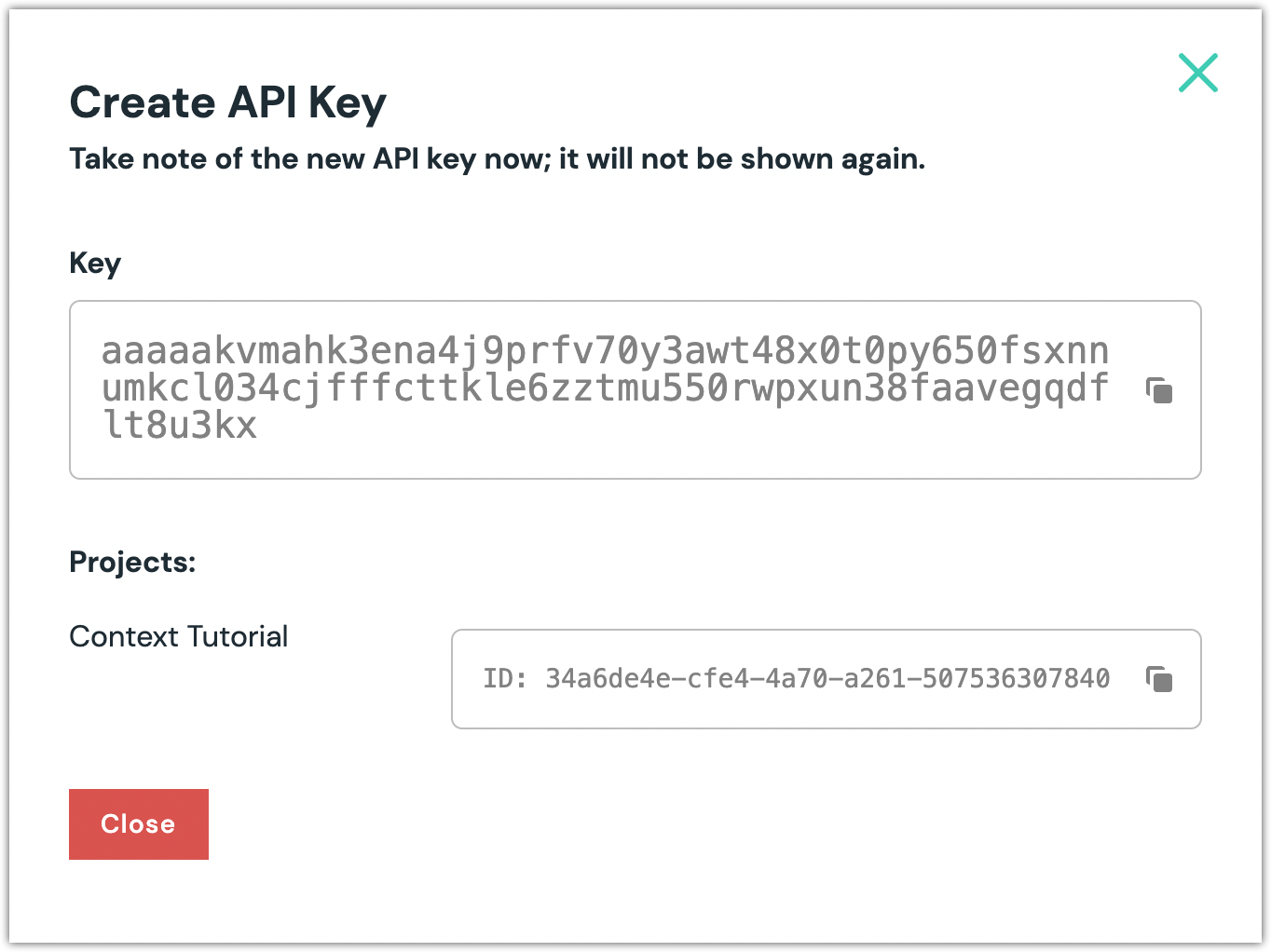
Task: Click the key's last line "lt8u3kx"
Action: (x=179, y=426)
